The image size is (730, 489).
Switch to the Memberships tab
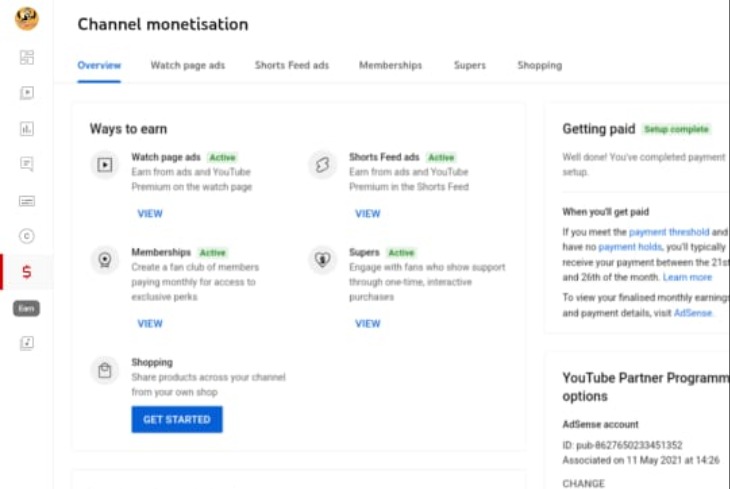coord(391,65)
